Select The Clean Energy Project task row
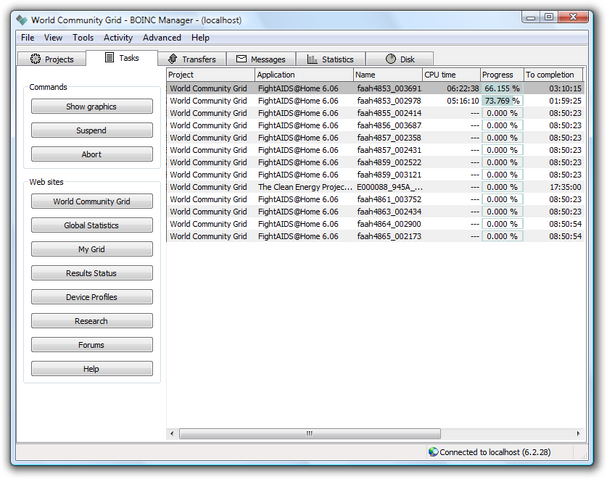 coord(375,187)
